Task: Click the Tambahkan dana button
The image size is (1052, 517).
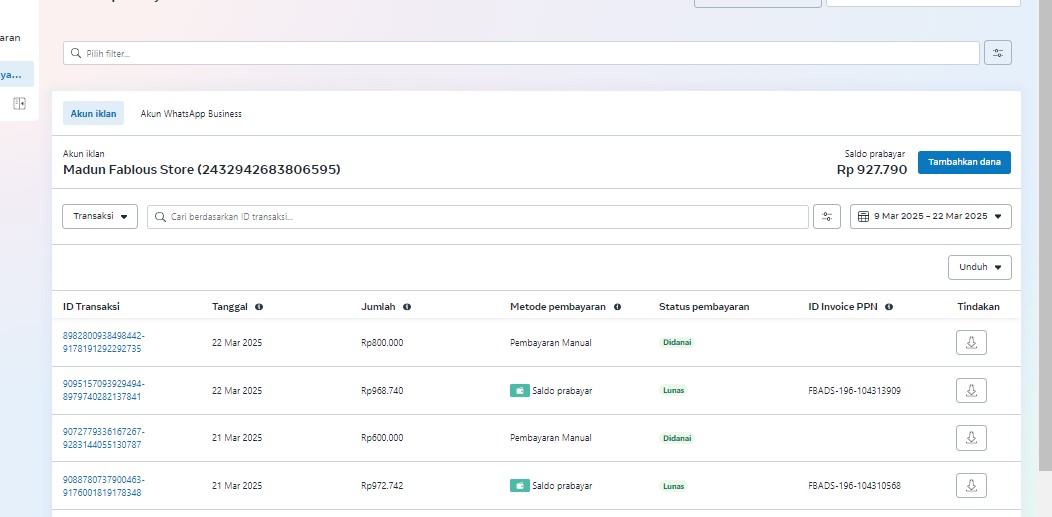Action: 963,162
